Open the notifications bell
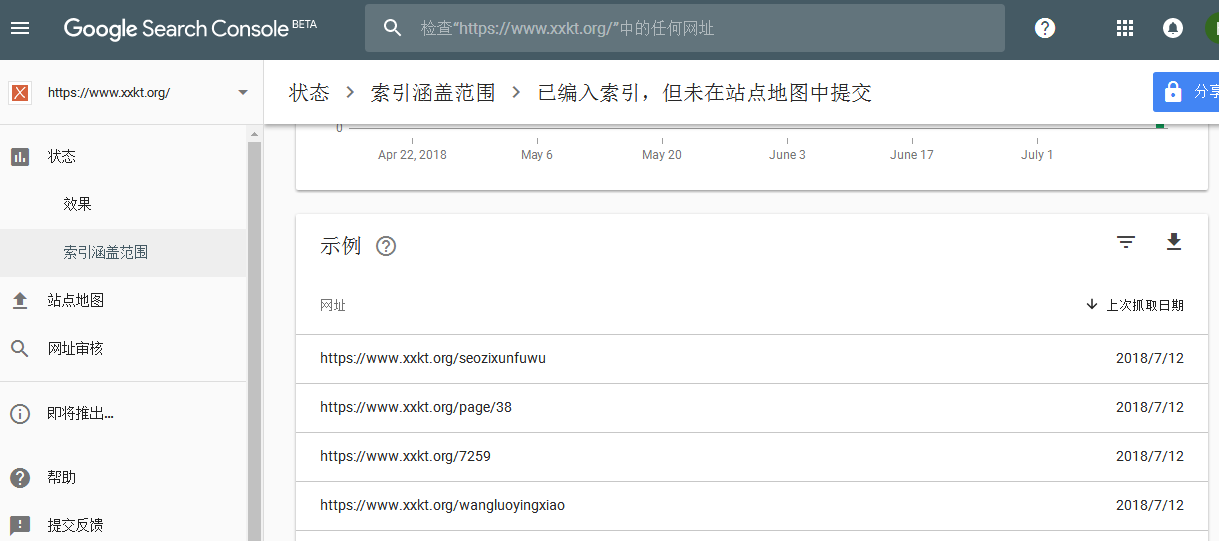The height and width of the screenshot is (541, 1219). (x=1173, y=28)
